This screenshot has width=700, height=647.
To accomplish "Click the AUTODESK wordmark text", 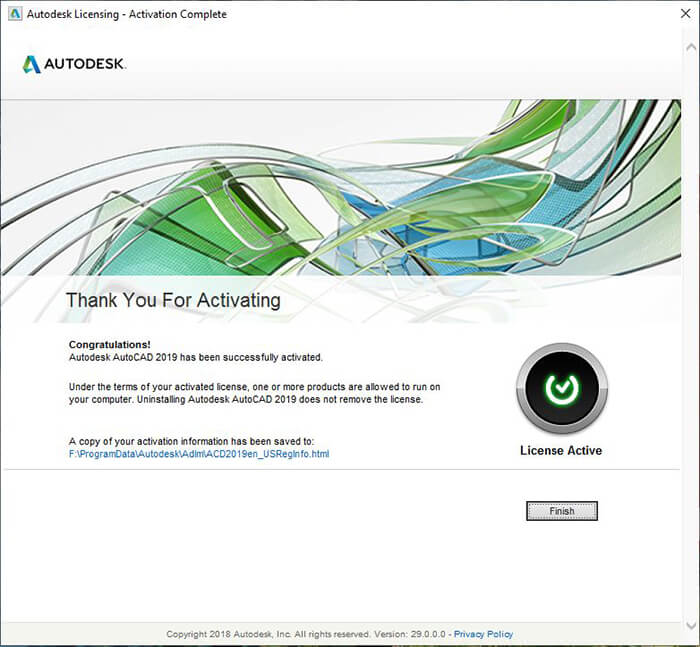I will tap(84, 64).
